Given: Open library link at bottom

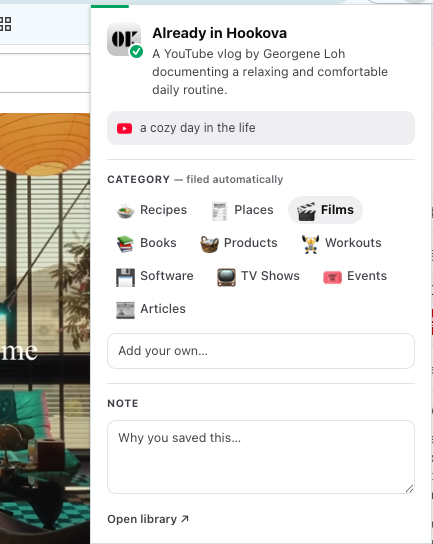Looking at the screenshot, I should point(148,519).
